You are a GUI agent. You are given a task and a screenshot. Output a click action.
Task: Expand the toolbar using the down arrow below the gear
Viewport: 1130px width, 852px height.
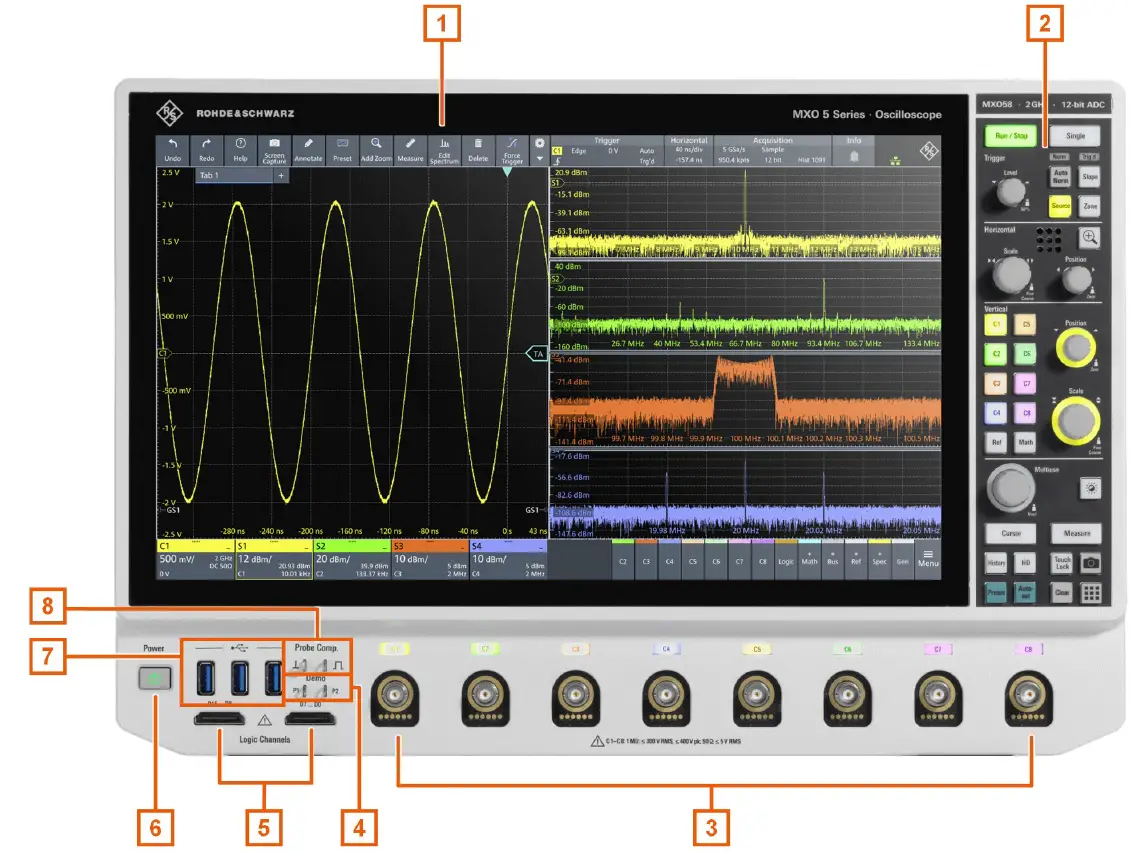click(540, 159)
